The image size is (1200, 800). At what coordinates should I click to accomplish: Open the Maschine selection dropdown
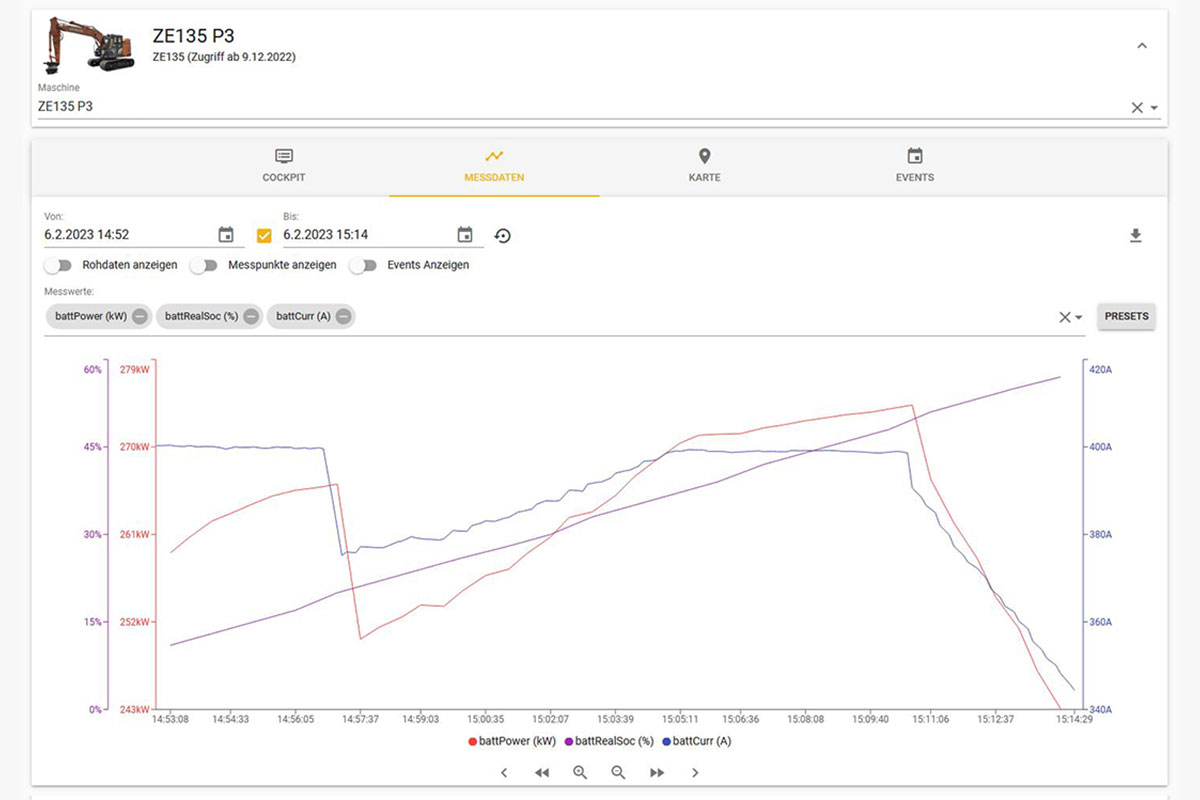point(1154,108)
